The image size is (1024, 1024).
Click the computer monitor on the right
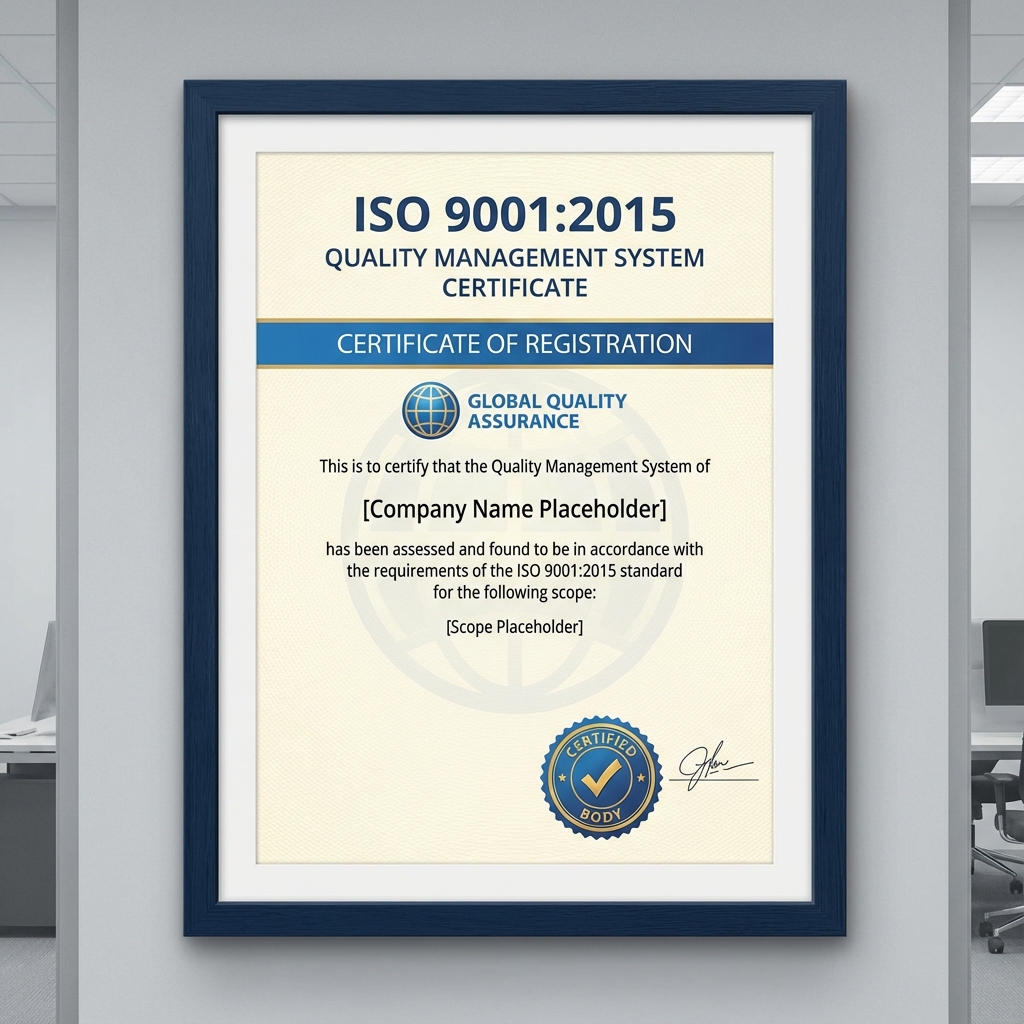1002,662
